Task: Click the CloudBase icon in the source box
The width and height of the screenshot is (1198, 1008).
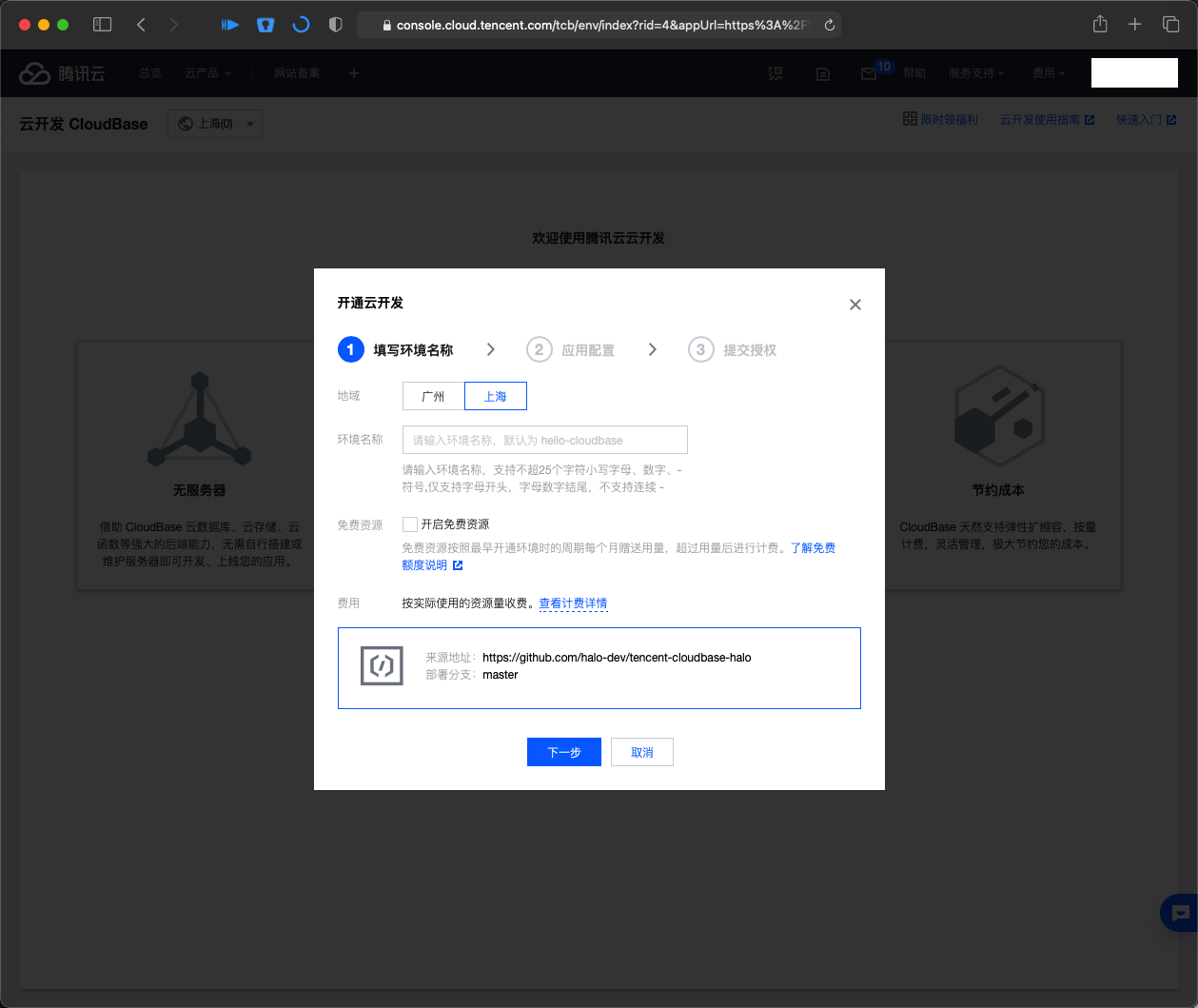Action: click(382, 665)
